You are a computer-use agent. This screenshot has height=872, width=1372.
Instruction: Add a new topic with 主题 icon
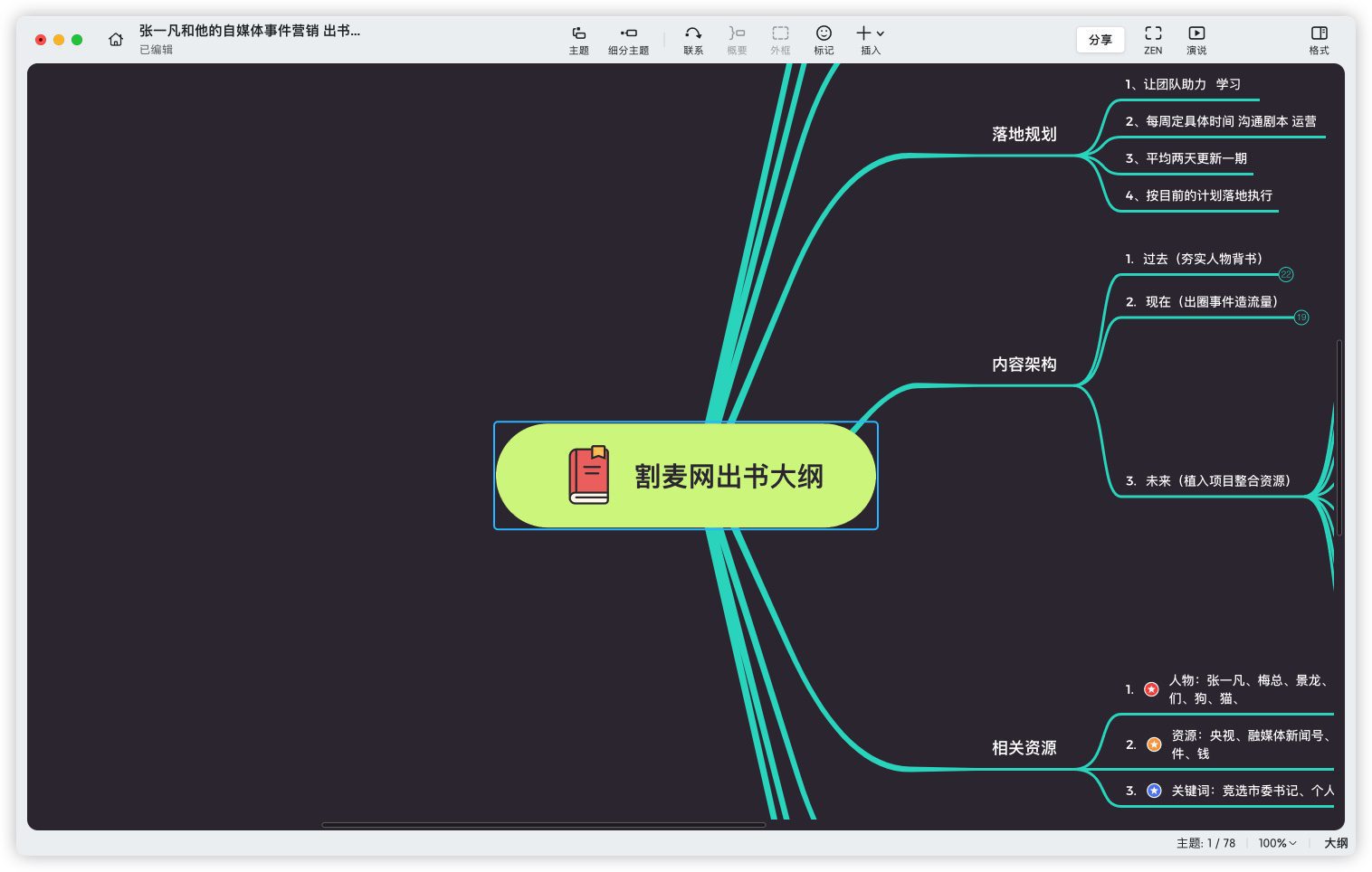pos(578,40)
